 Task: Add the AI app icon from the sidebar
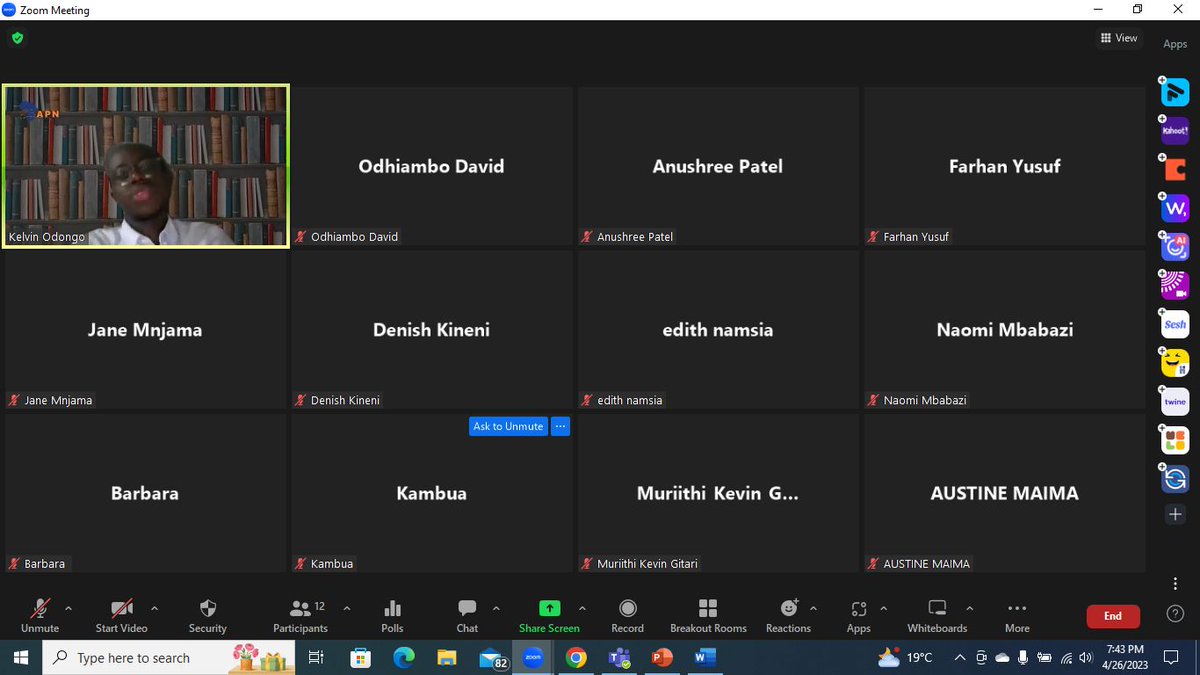[x=1175, y=246]
